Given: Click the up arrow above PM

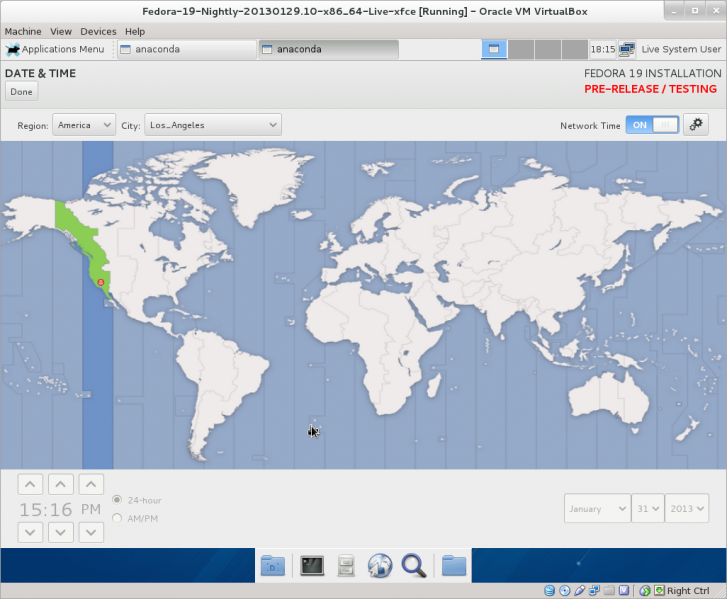Looking at the screenshot, I should pos(91,484).
